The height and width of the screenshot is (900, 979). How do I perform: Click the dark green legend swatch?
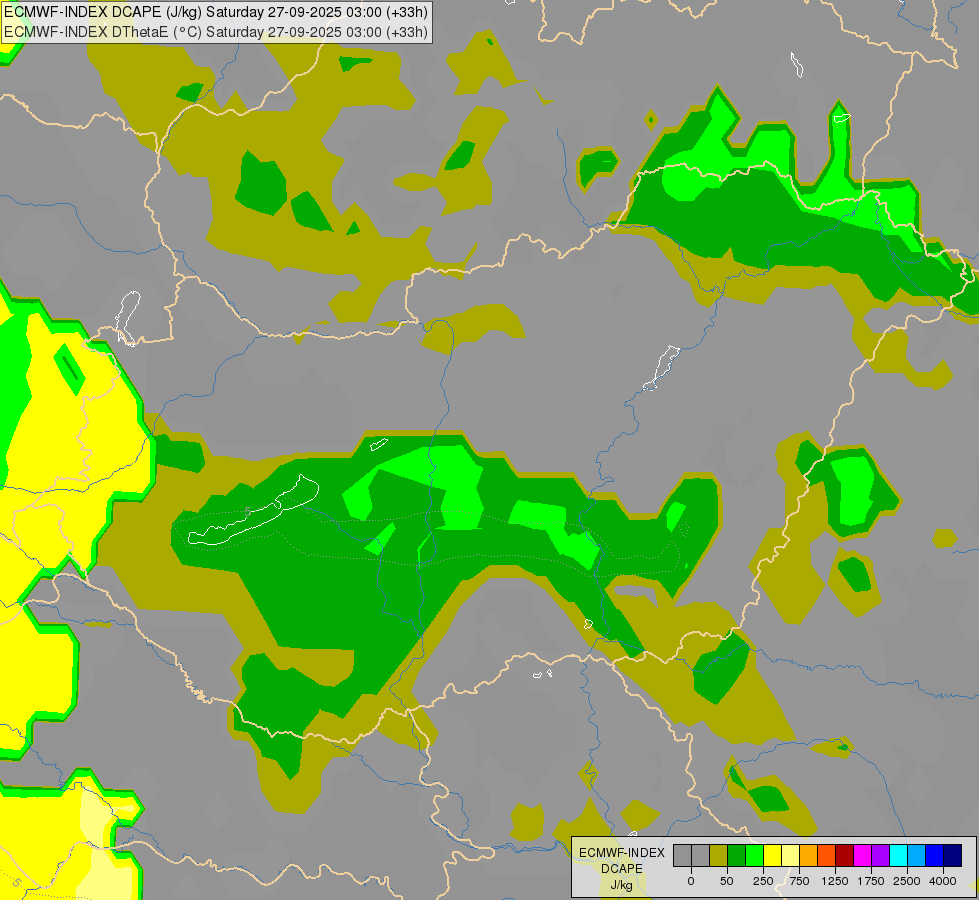[x=737, y=855]
